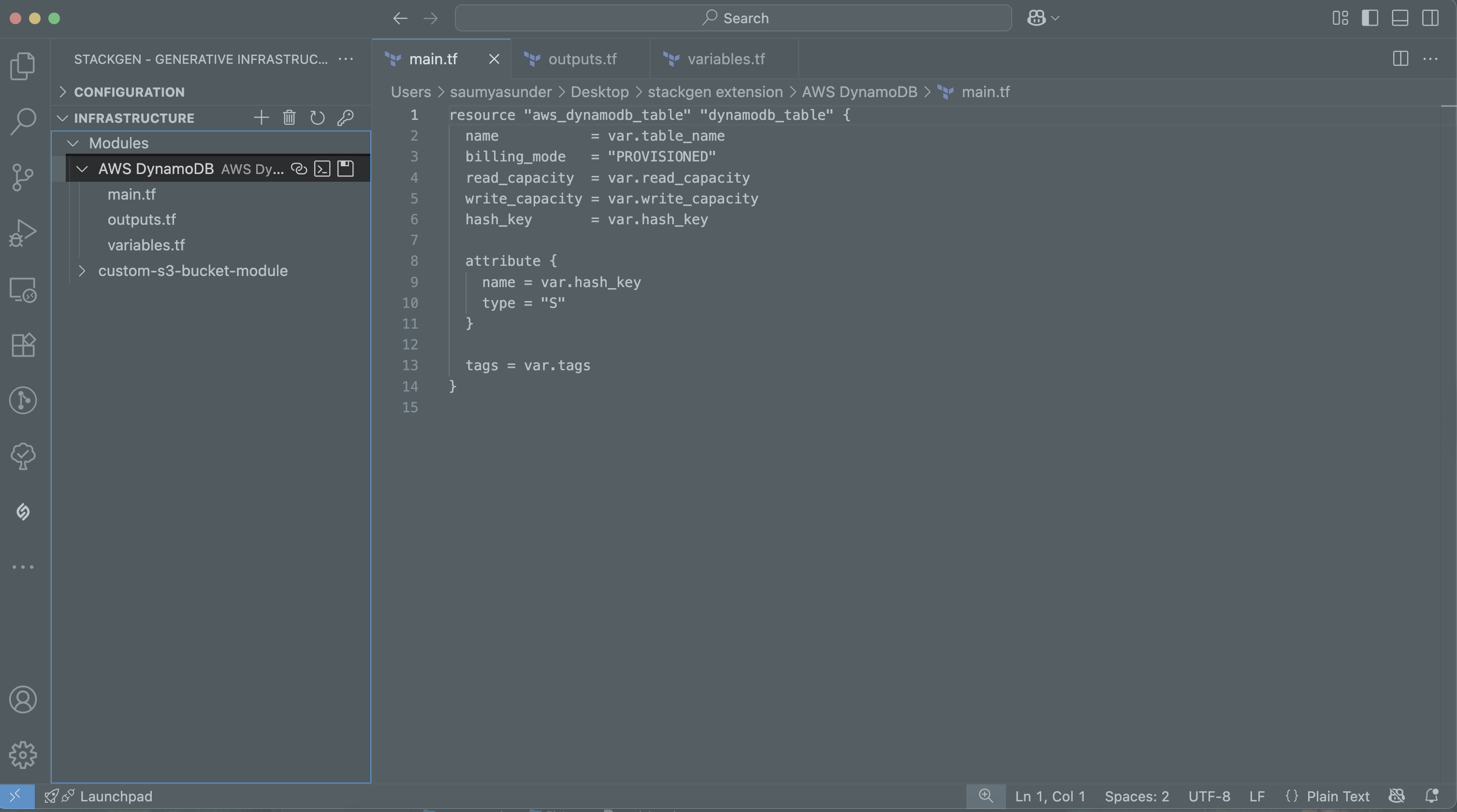Toggle the primary side bar
Viewport: 1457px width, 812px height.
[1370, 18]
